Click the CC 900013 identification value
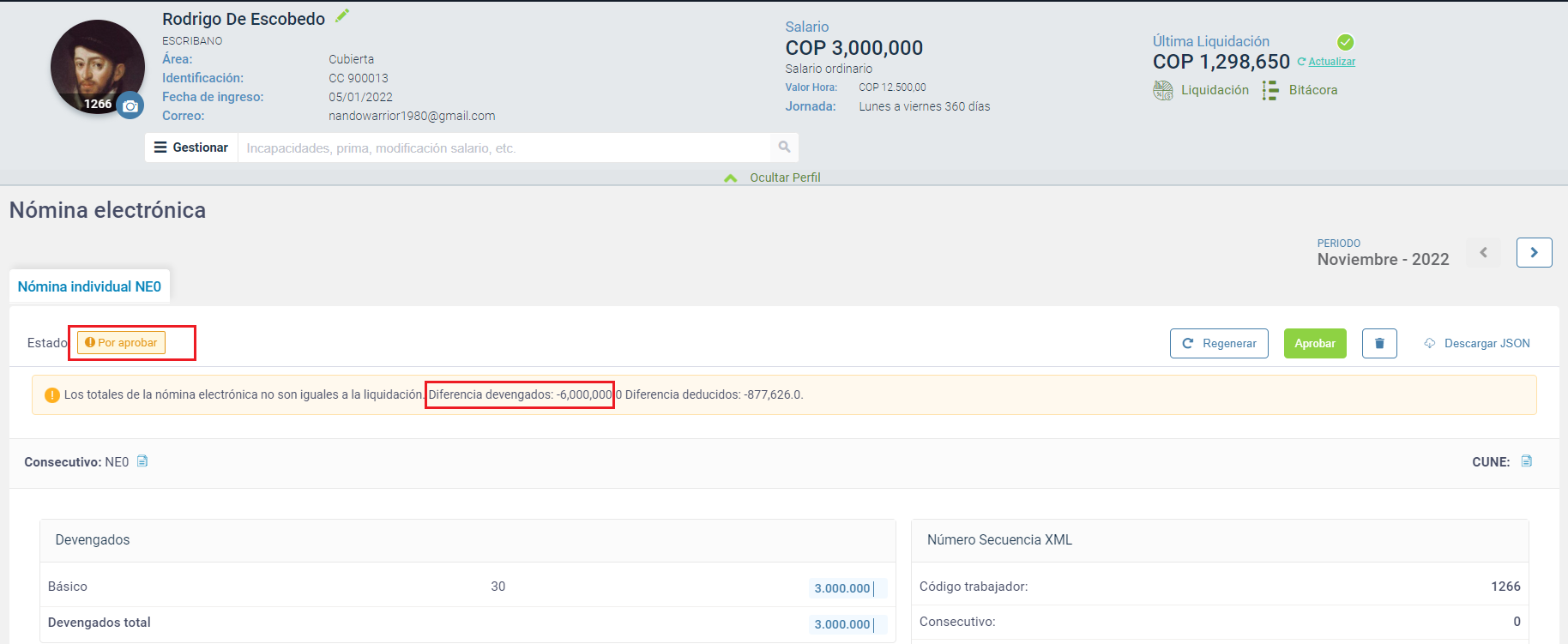 (359, 78)
